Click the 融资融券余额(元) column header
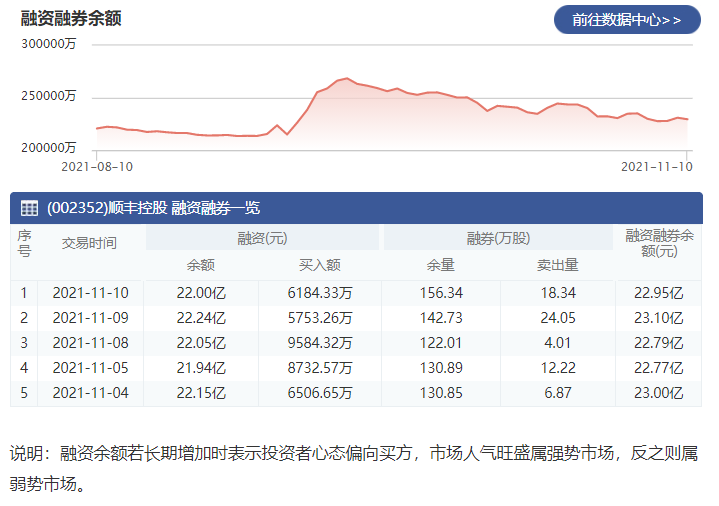The image size is (719, 506). click(x=659, y=243)
